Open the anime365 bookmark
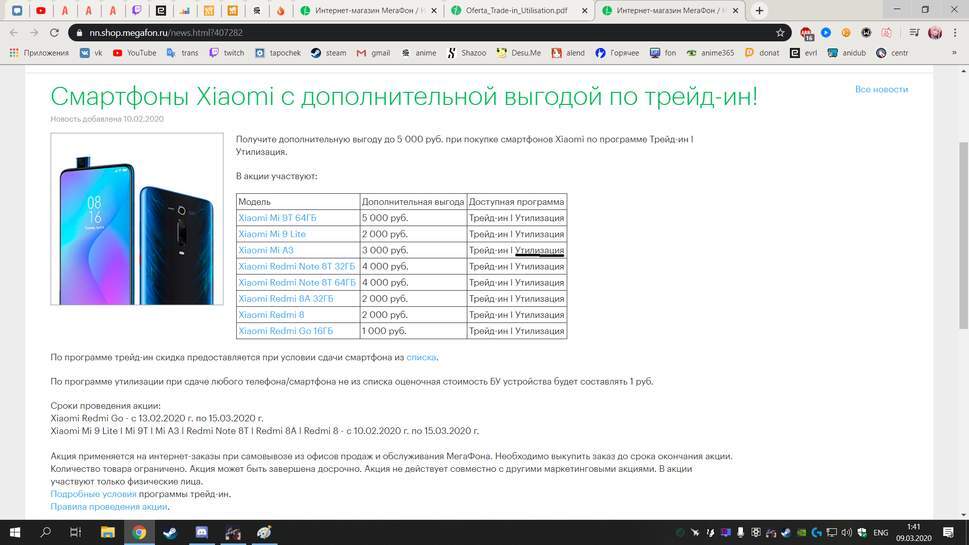 click(710, 53)
